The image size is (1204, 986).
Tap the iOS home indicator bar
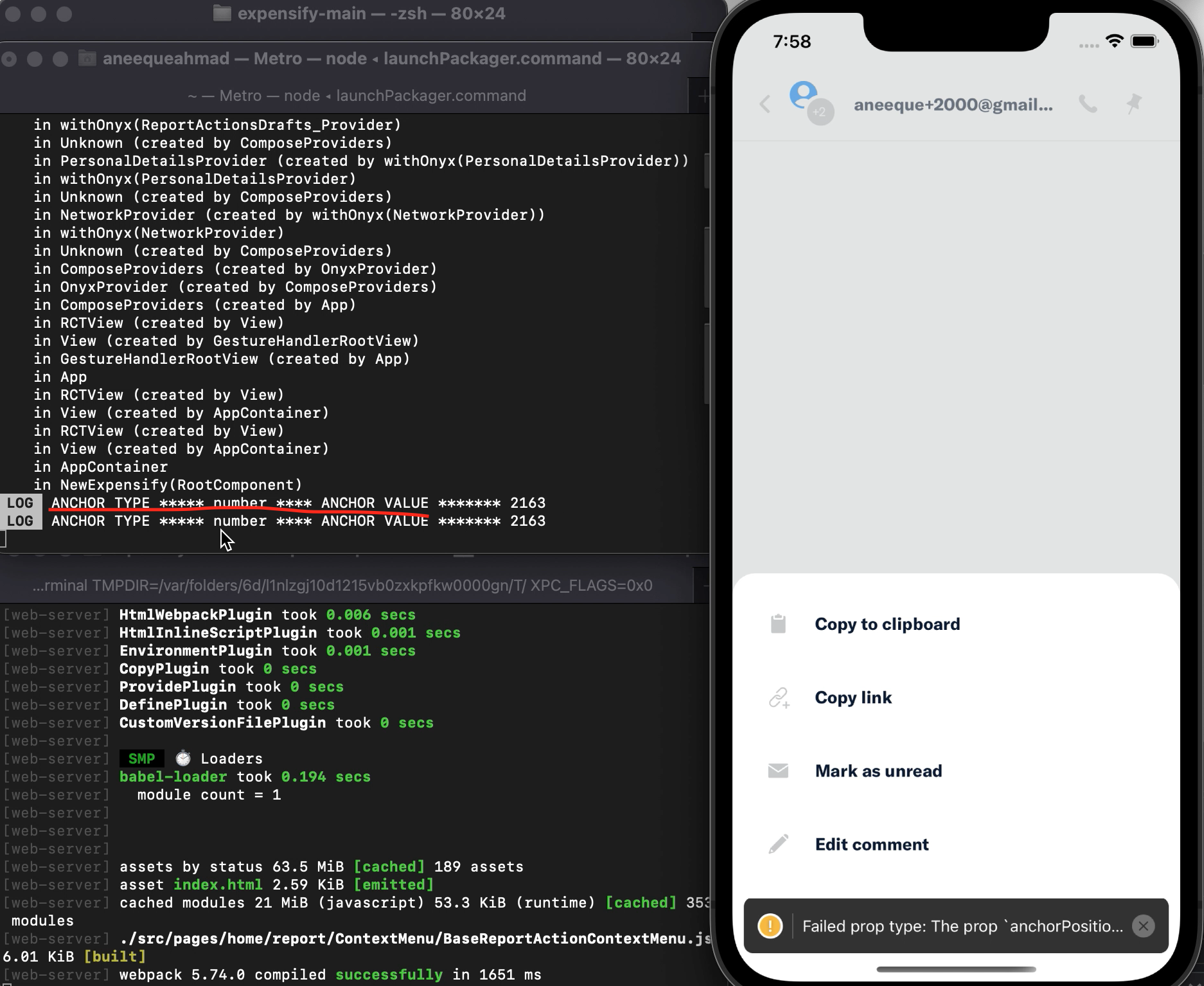(956, 969)
